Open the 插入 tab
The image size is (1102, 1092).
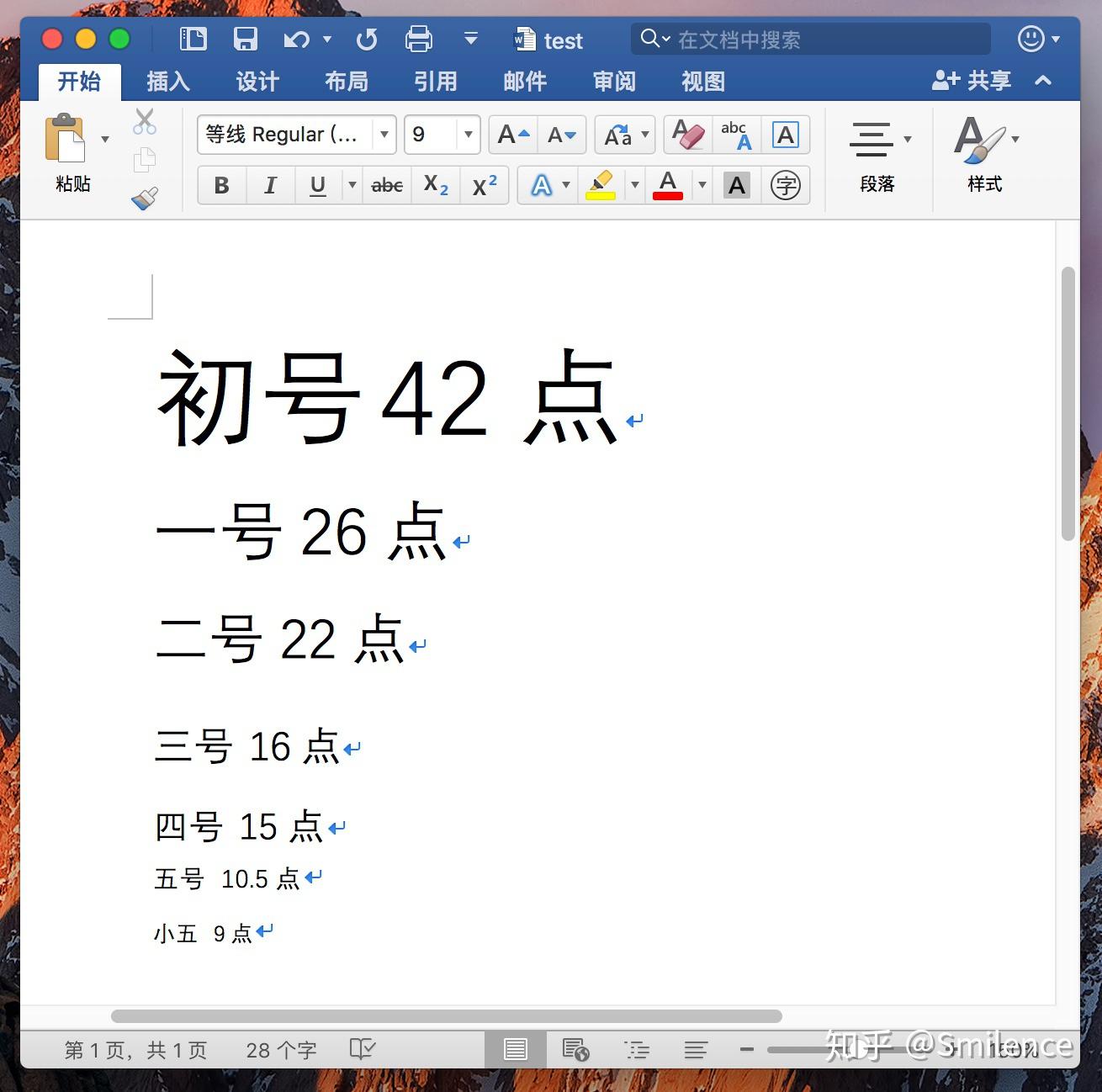[x=168, y=82]
